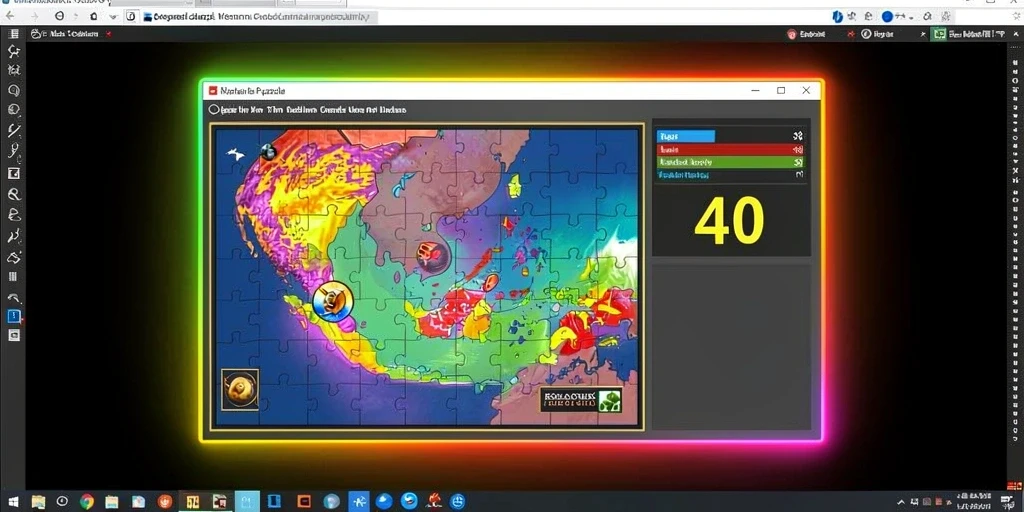Click the red bar in the puzzle side panel
The width and height of the screenshot is (1024, 512).
point(730,149)
